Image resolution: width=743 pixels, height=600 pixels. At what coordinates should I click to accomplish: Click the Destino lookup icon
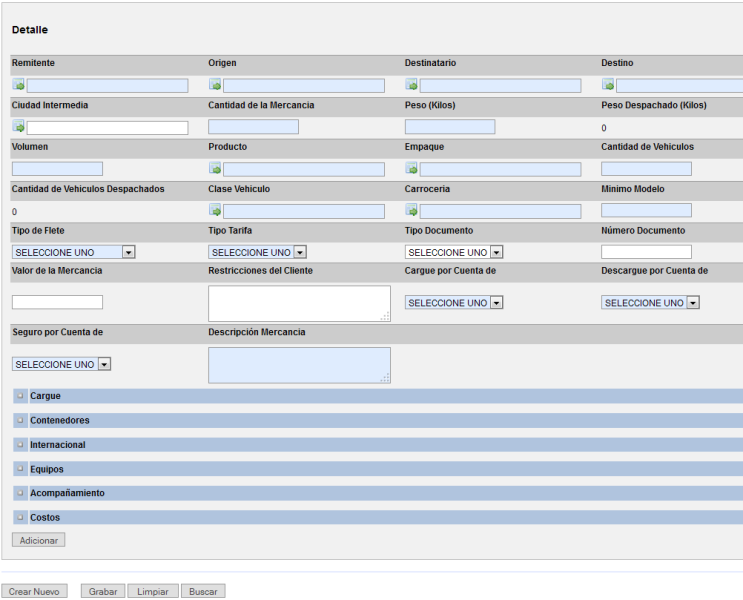pos(608,86)
